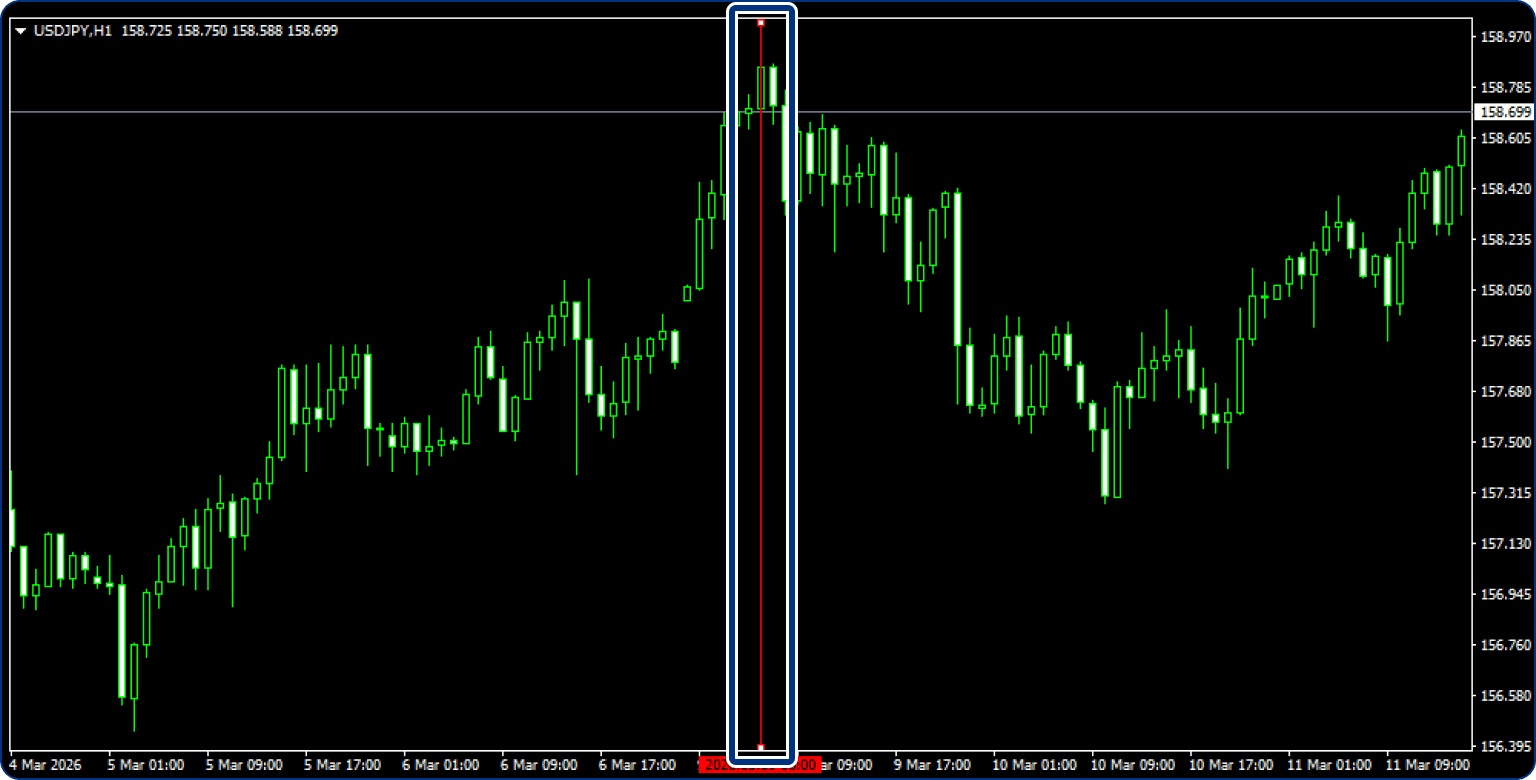Click the 157.500 level on the price scale
The width and height of the screenshot is (1536, 780).
pos(1505,442)
